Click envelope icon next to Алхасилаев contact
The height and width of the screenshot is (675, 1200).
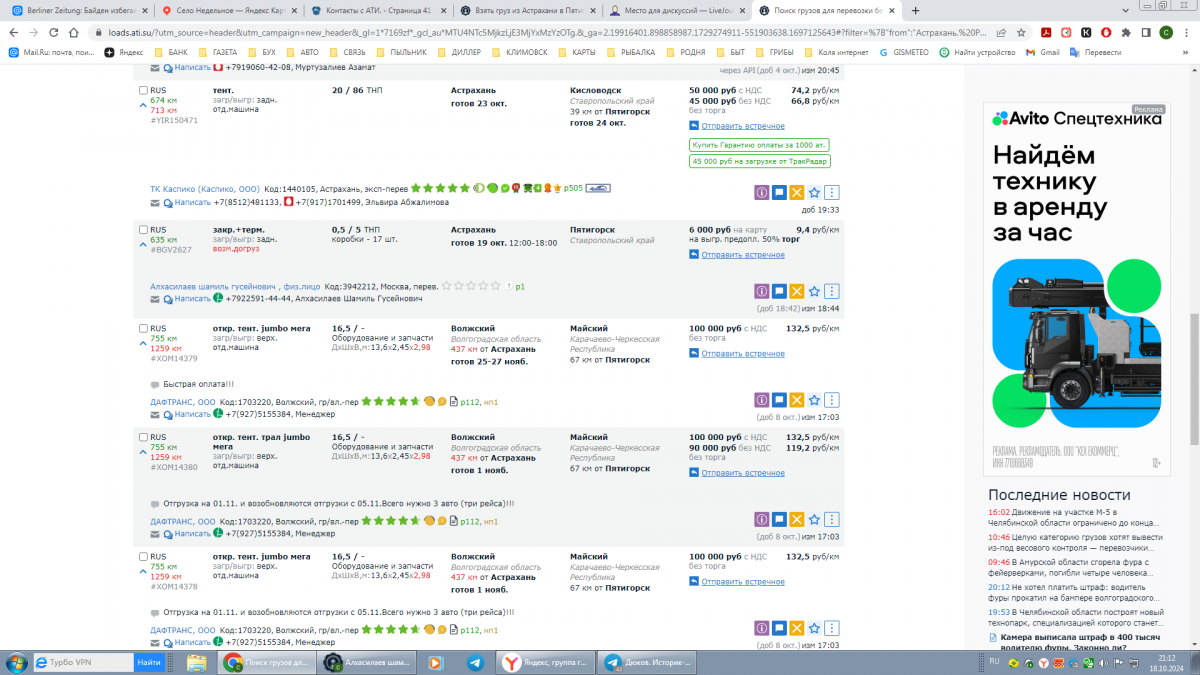click(x=155, y=298)
